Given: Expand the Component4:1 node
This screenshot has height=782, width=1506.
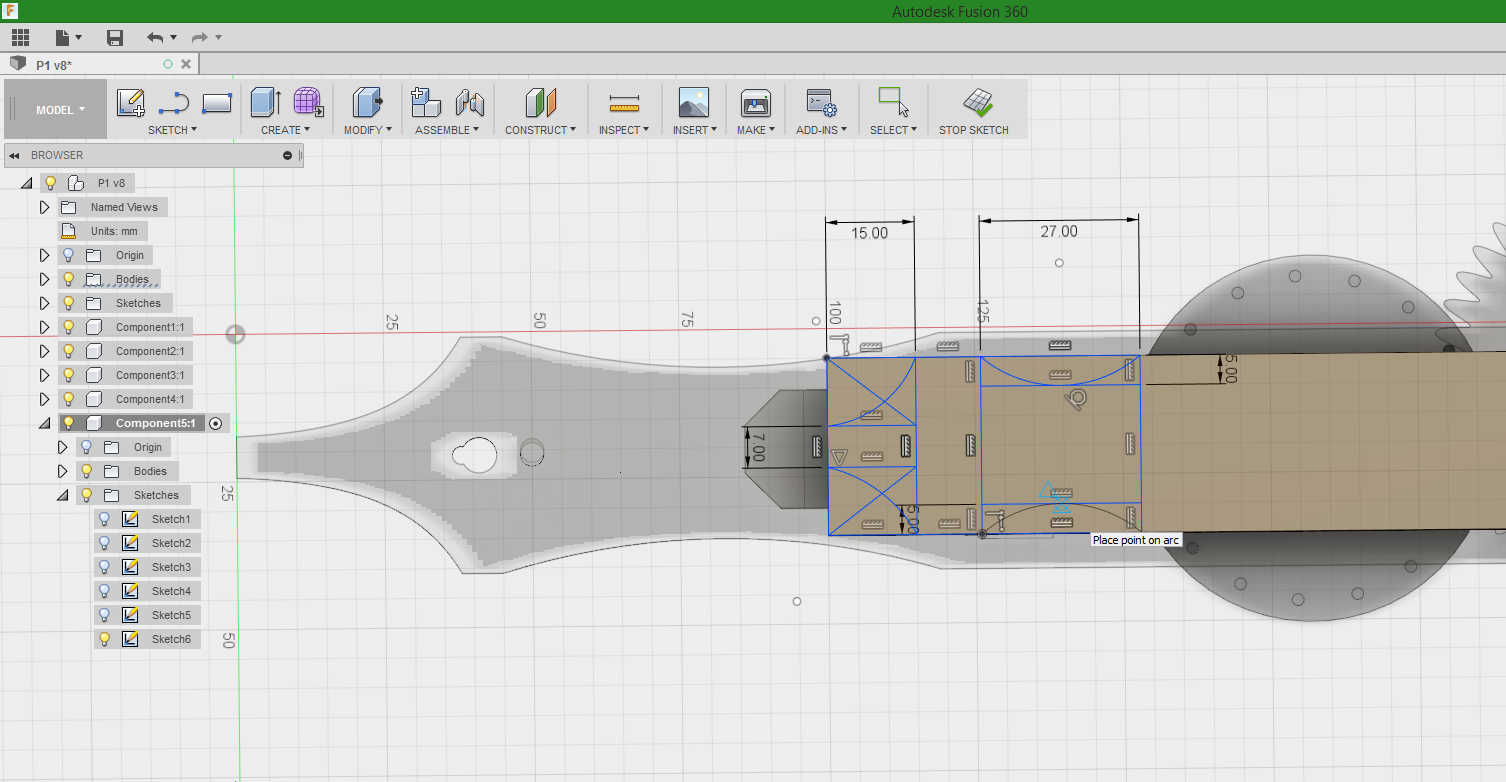Looking at the screenshot, I should [44, 399].
